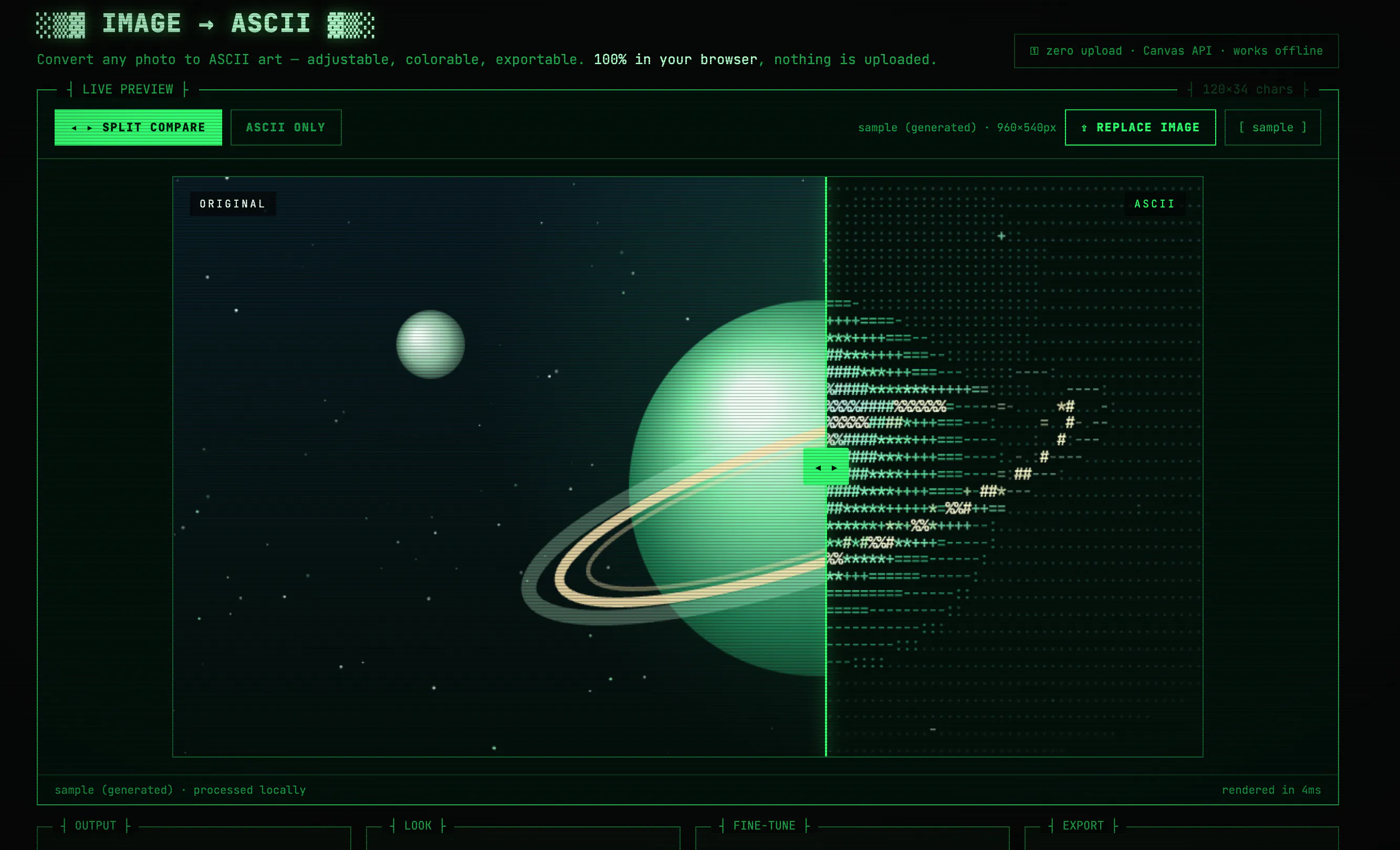The image size is (1400, 850).
Task: Click the FINE-TUNE panel heading
Action: pos(764,825)
